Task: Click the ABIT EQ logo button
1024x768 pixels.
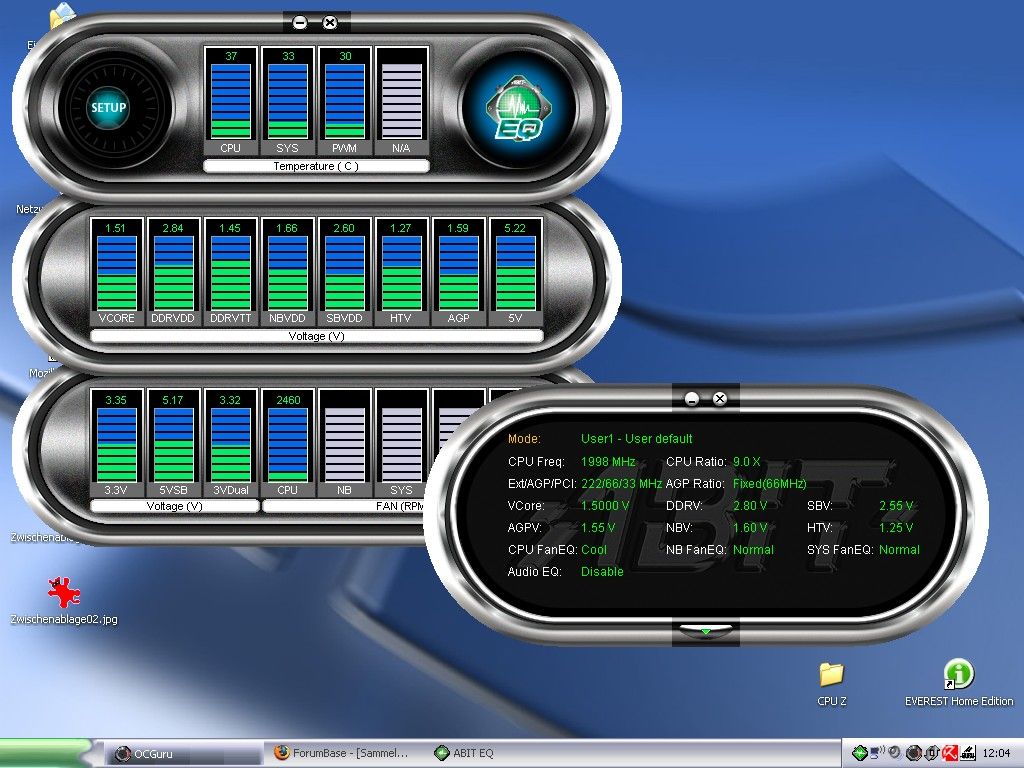Action: [518, 108]
